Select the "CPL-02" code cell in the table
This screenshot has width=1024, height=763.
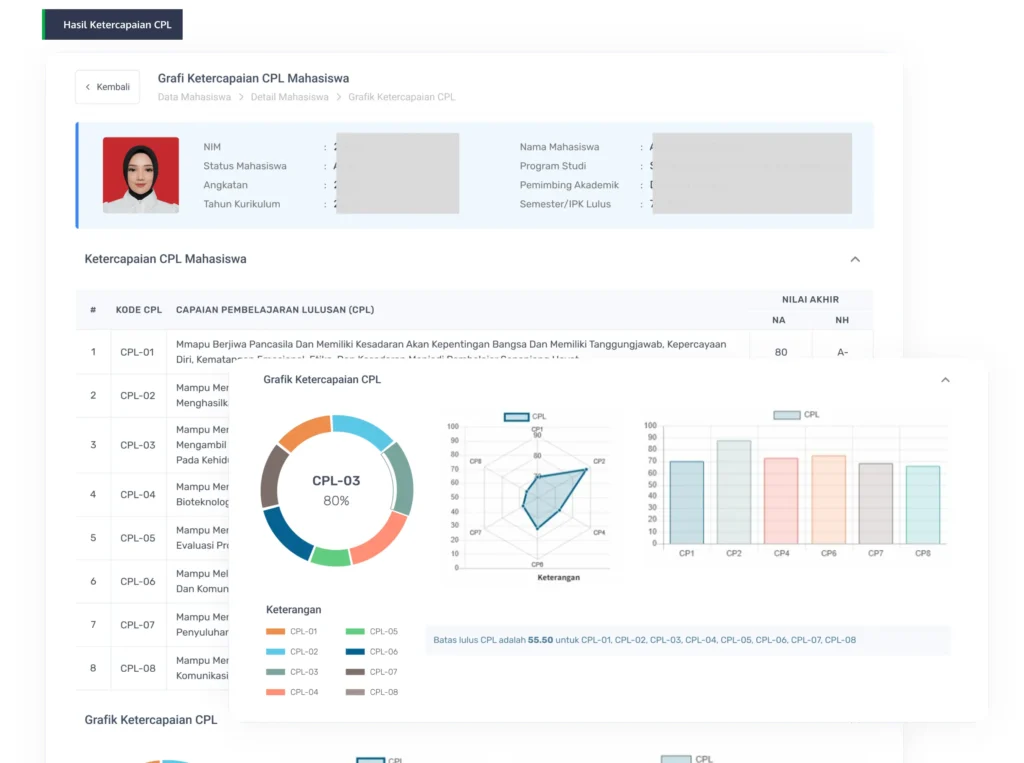coord(138,395)
